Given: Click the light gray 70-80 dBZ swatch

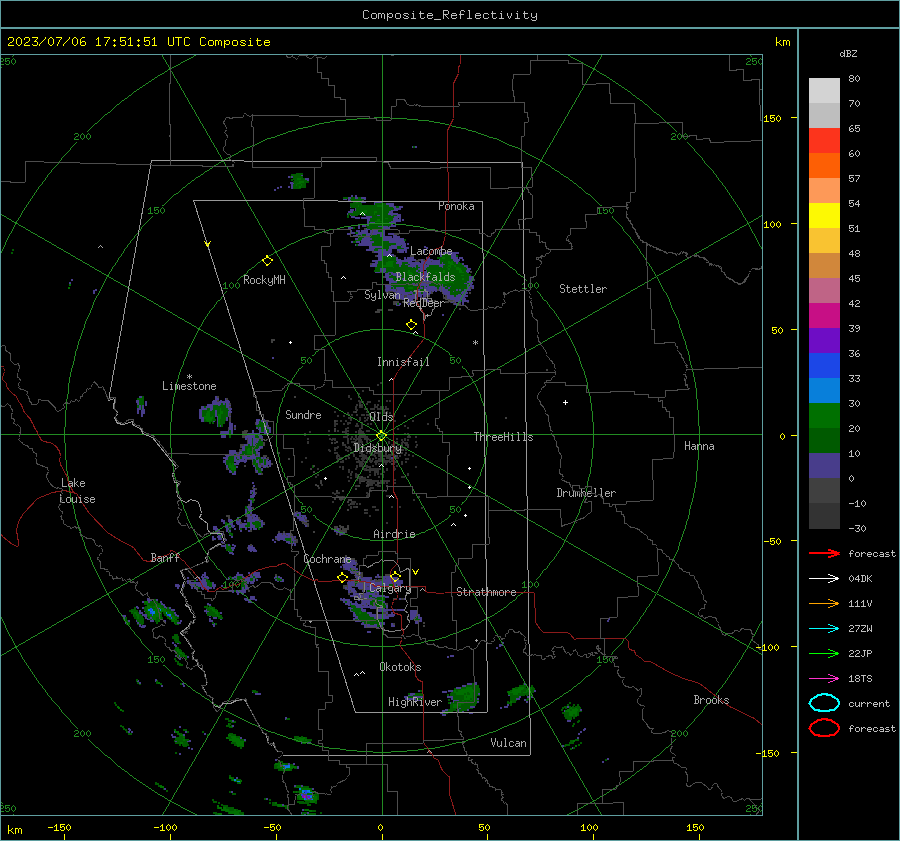Looking at the screenshot, I should click(x=824, y=91).
